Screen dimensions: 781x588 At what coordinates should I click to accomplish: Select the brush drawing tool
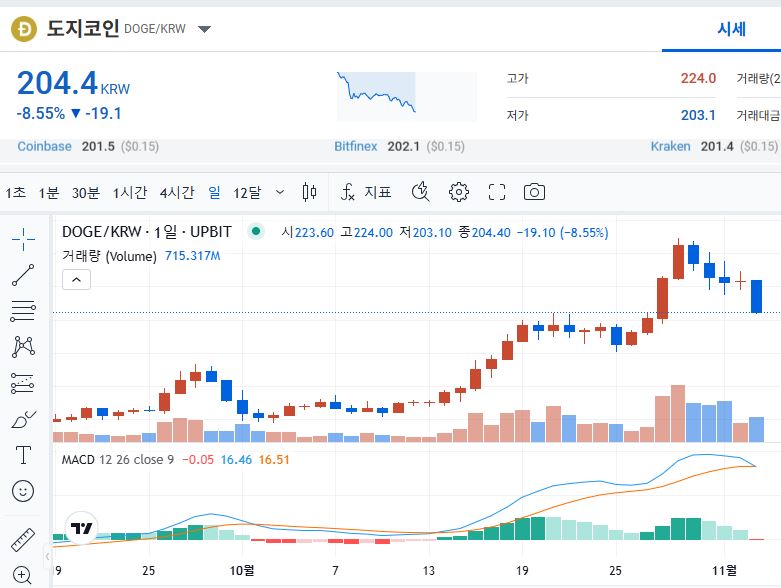point(23,419)
